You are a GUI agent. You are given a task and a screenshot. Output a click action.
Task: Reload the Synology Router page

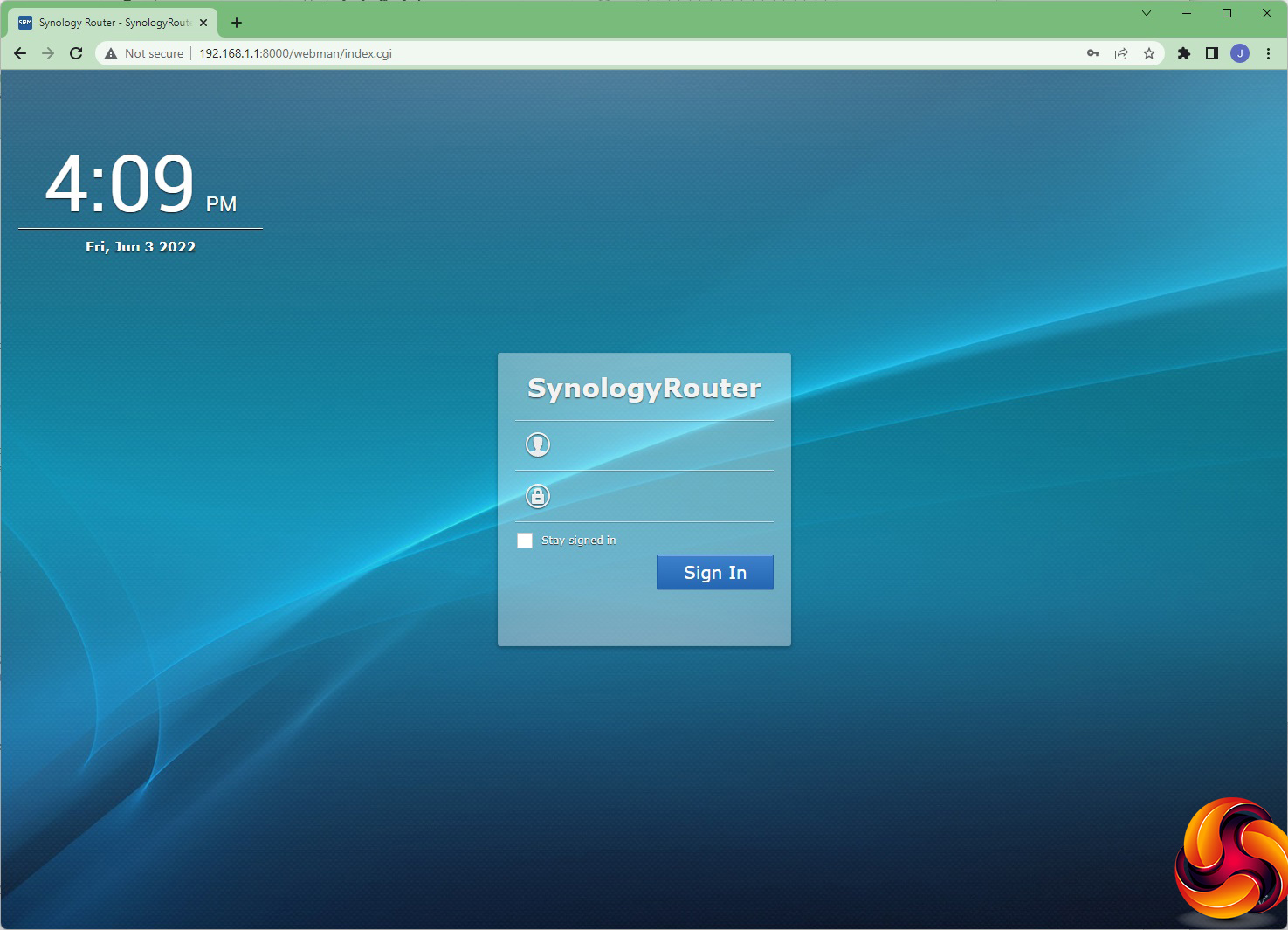click(76, 53)
